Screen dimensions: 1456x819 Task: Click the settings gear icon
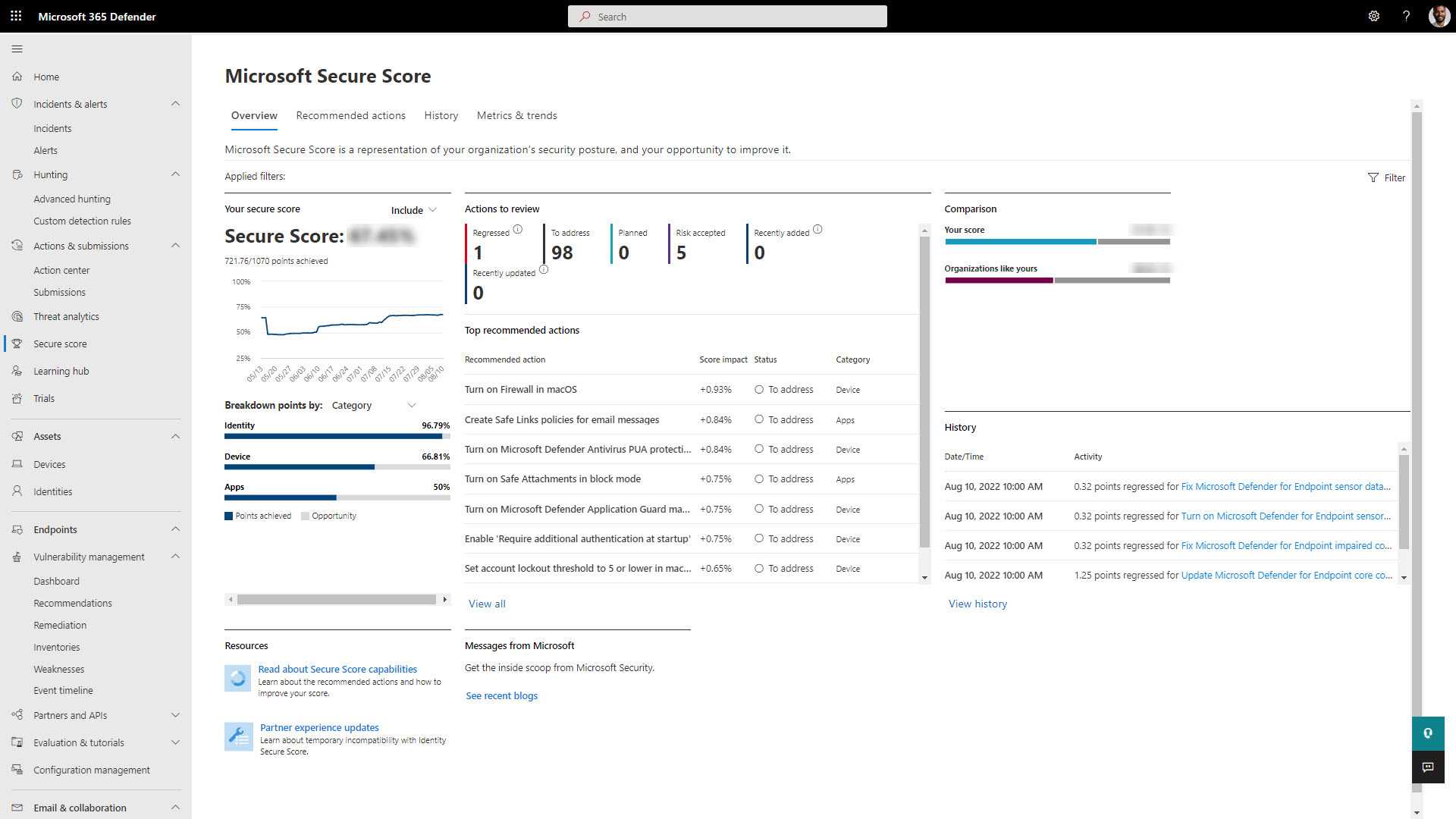[x=1373, y=16]
